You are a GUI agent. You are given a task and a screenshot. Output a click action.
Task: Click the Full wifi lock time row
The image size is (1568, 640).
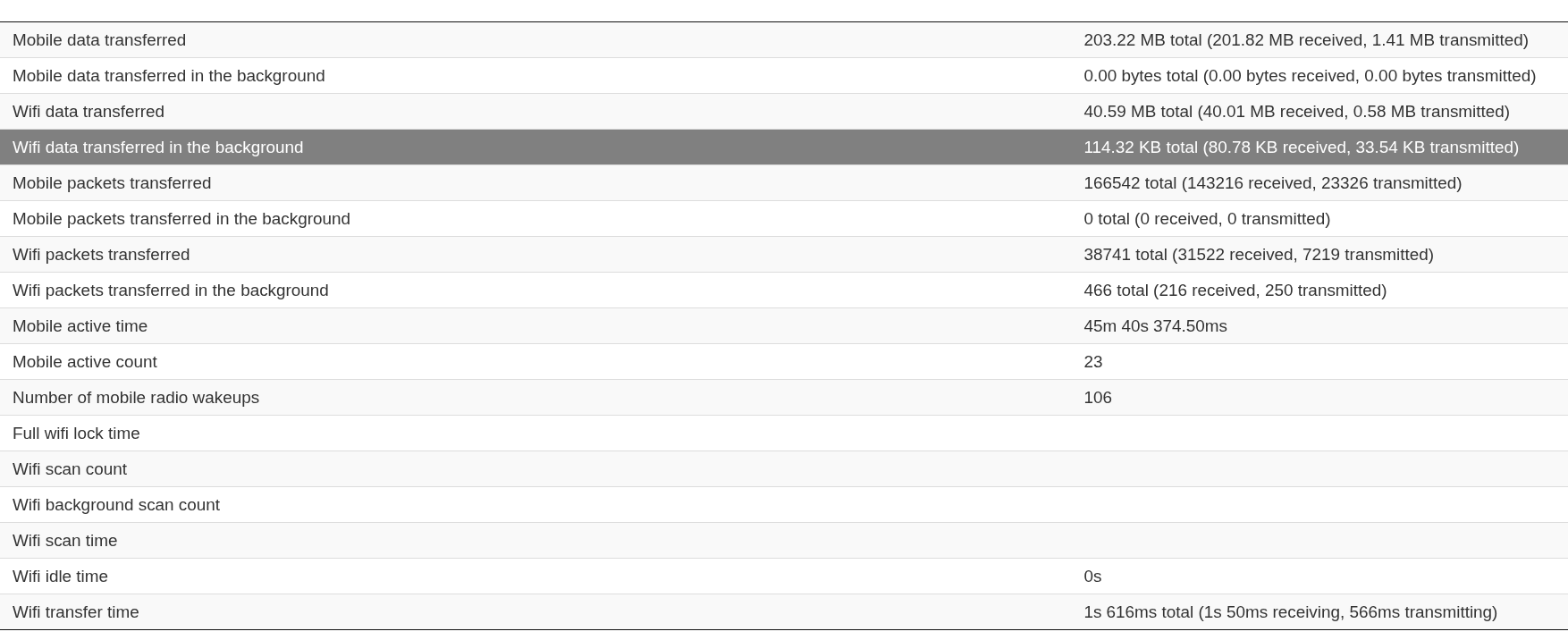point(76,434)
